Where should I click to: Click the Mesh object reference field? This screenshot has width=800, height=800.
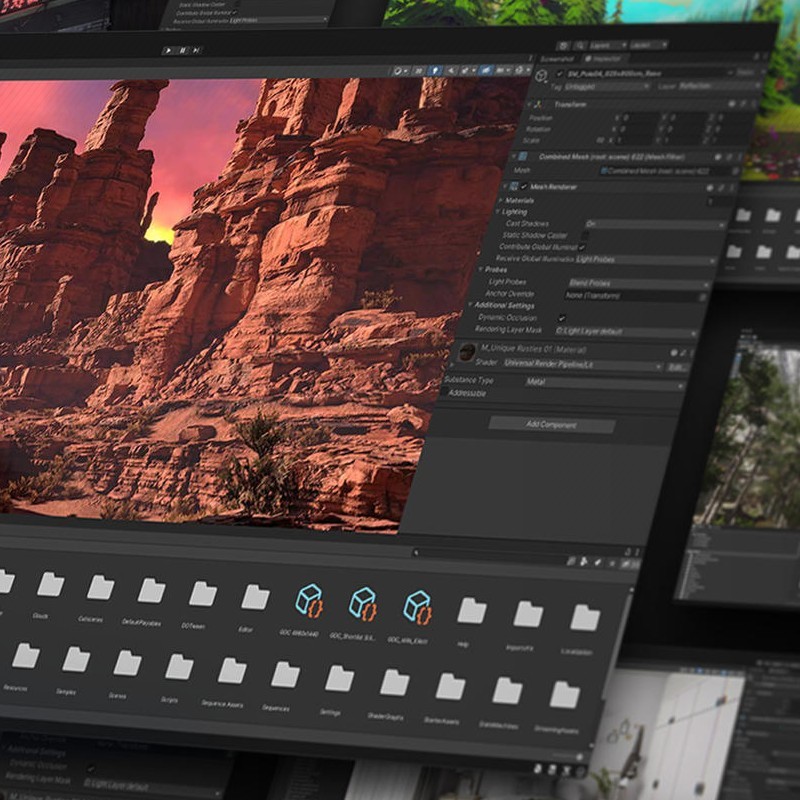[x=668, y=171]
